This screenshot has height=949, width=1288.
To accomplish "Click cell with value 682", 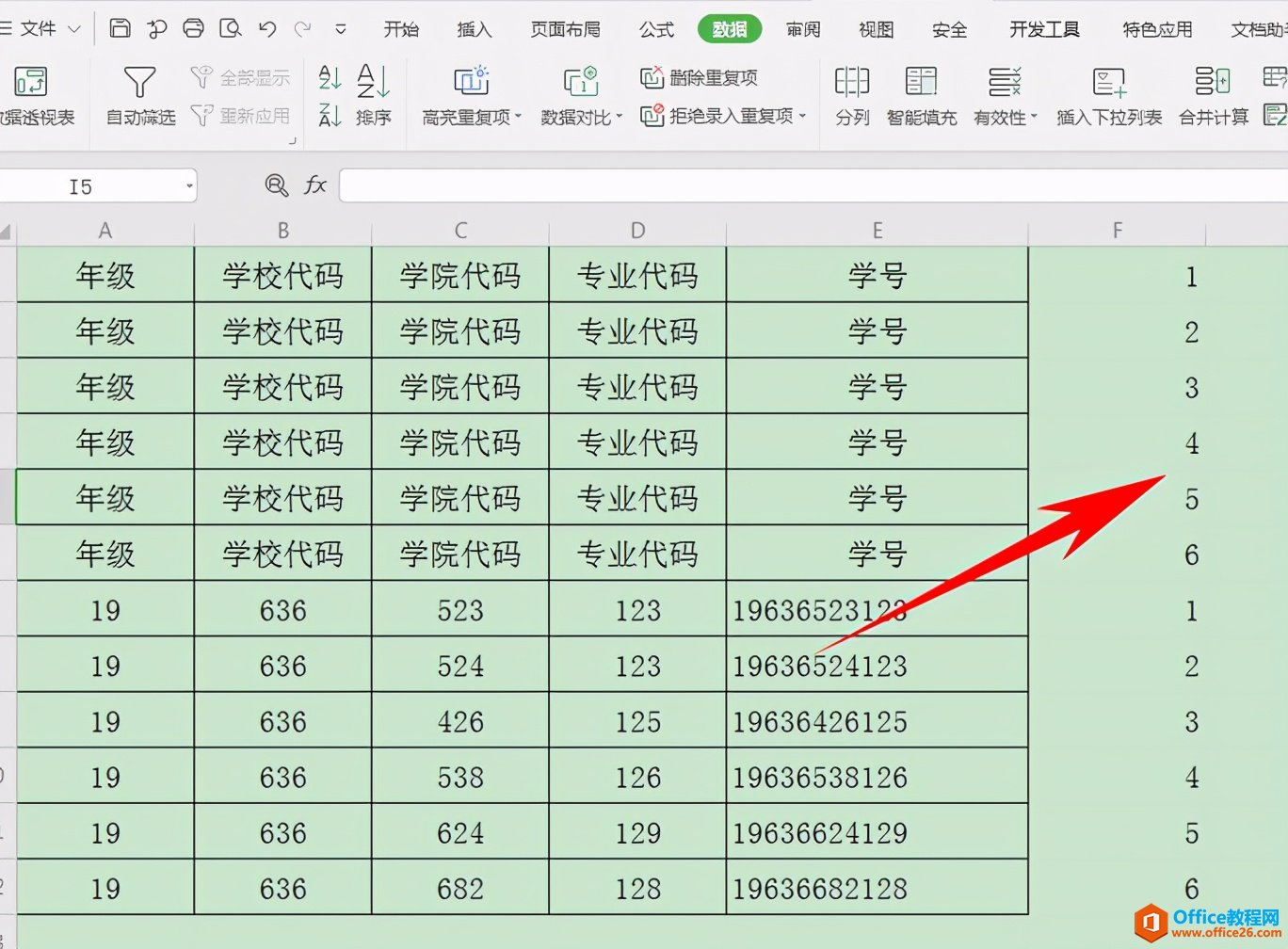I will click(x=460, y=888).
